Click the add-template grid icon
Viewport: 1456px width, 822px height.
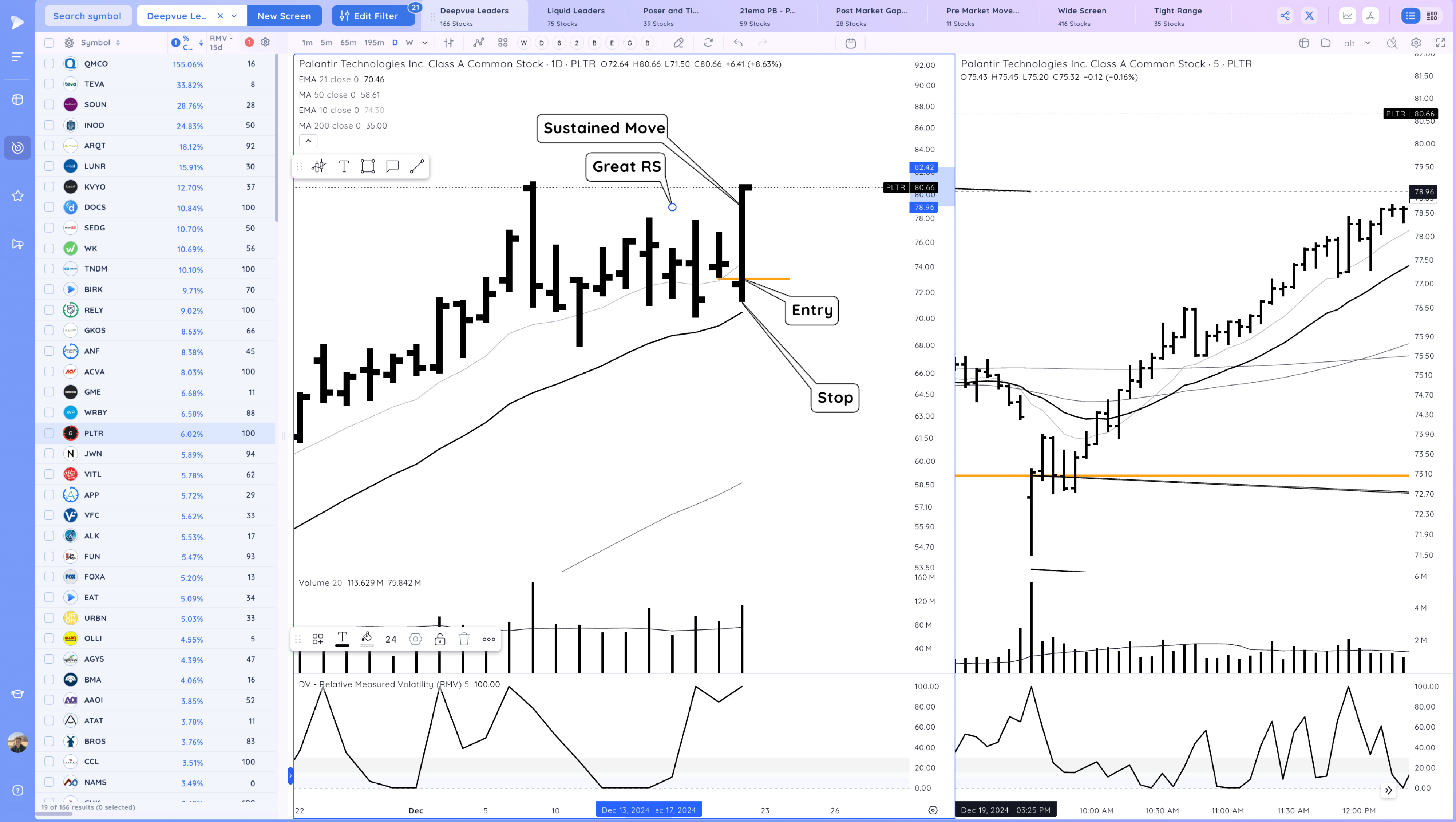318,639
